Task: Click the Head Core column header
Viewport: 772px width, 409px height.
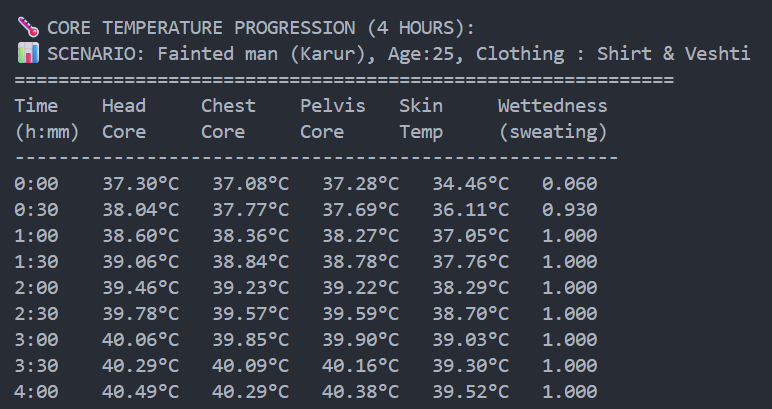Action: click(x=124, y=118)
